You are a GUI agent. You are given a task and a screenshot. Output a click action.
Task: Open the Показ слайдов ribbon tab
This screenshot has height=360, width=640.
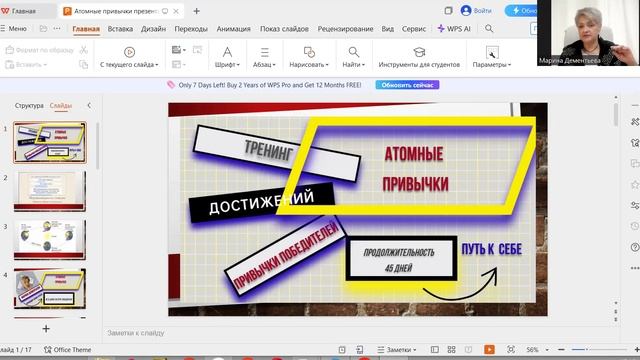pos(284,29)
